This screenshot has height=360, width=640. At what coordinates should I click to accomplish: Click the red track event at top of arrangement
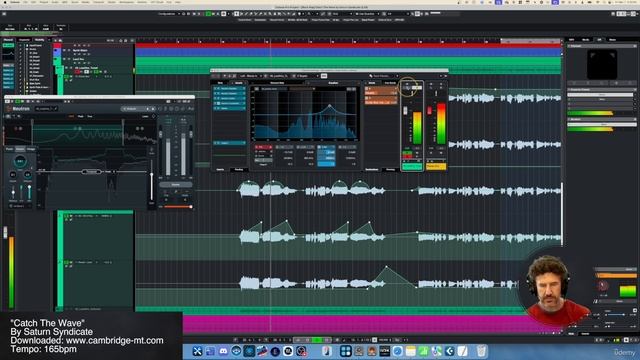(x=349, y=46)
